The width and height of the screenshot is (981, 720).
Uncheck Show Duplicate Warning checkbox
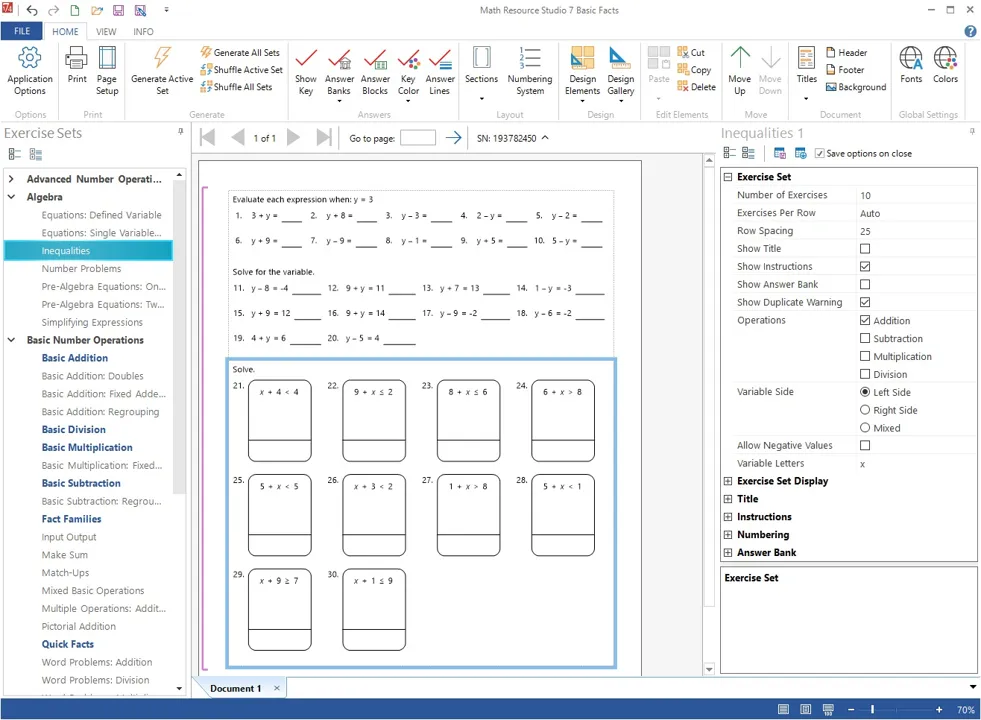coord(865,302)
